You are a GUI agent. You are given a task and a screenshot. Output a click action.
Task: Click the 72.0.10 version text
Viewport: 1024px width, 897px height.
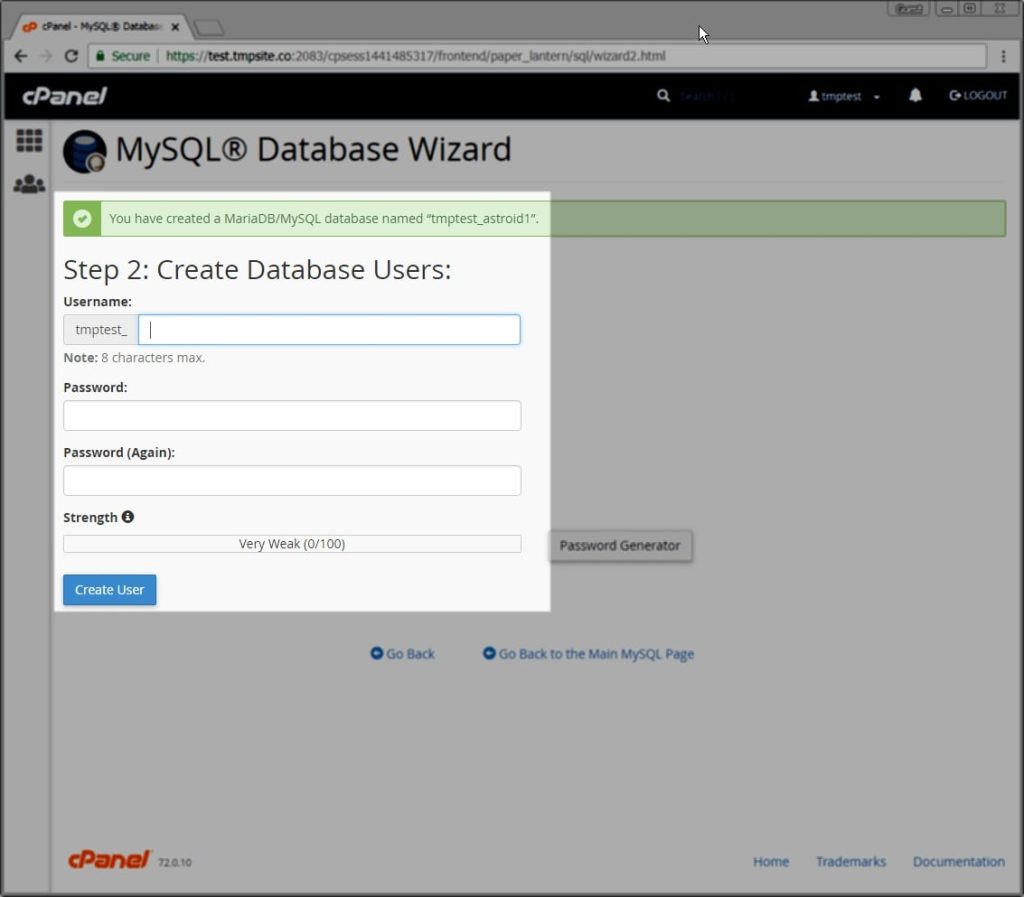175,862
